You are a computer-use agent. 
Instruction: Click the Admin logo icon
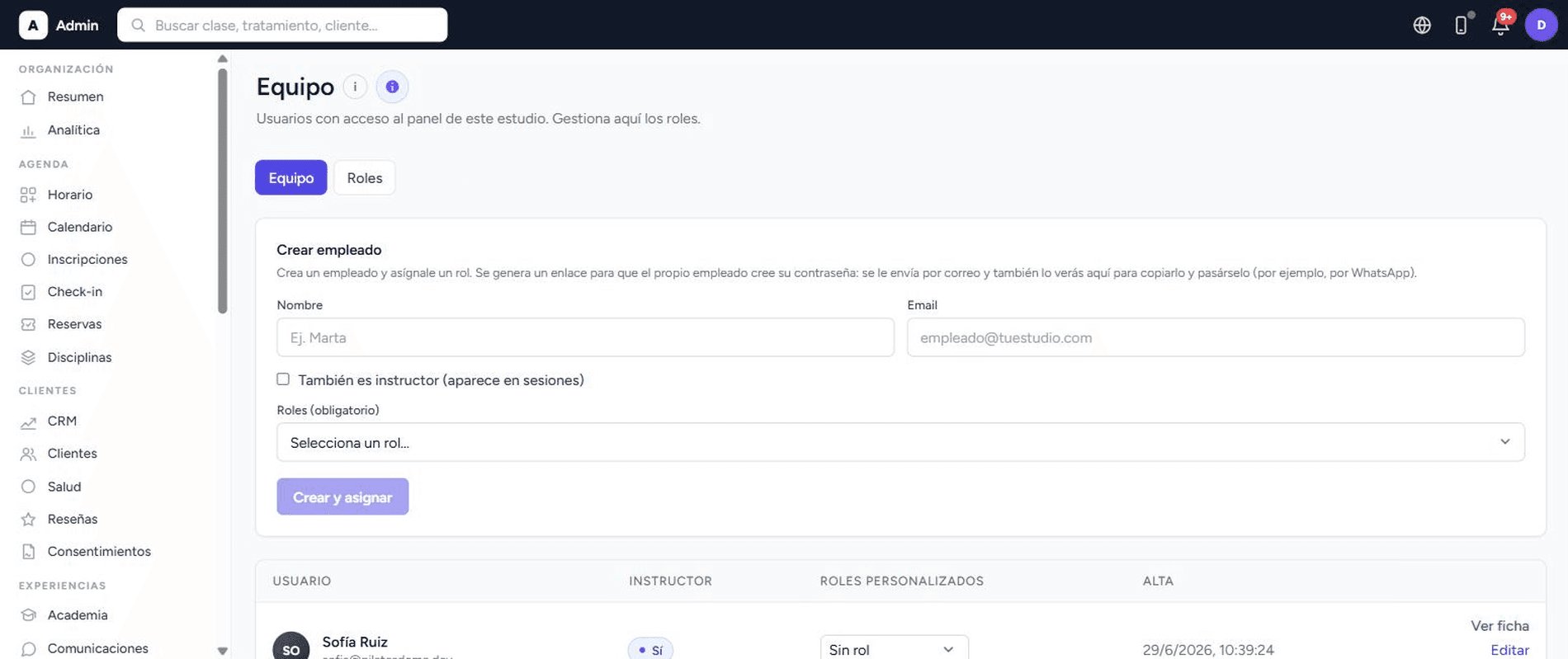(33, 25)
